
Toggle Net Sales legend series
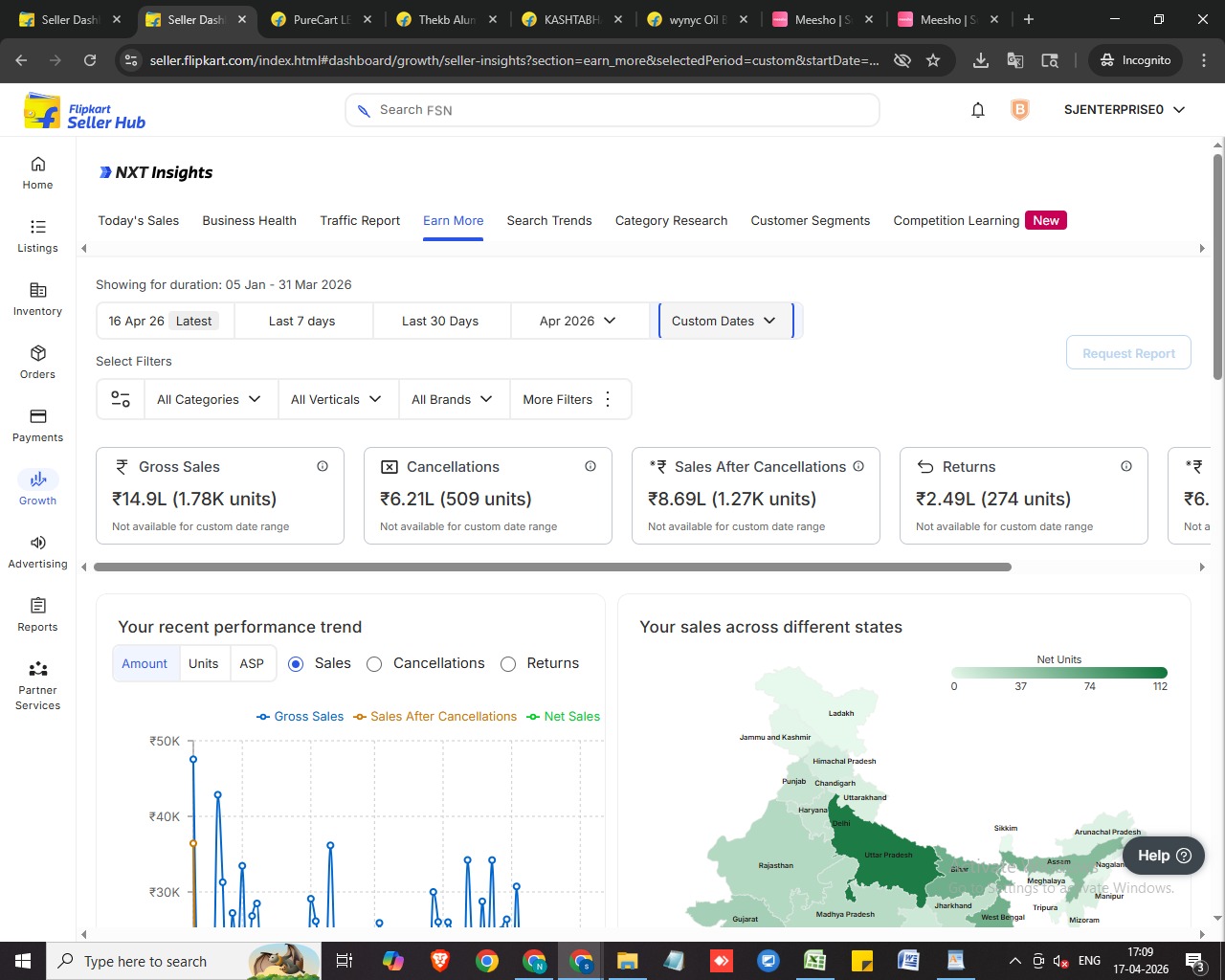click(563, 716)
